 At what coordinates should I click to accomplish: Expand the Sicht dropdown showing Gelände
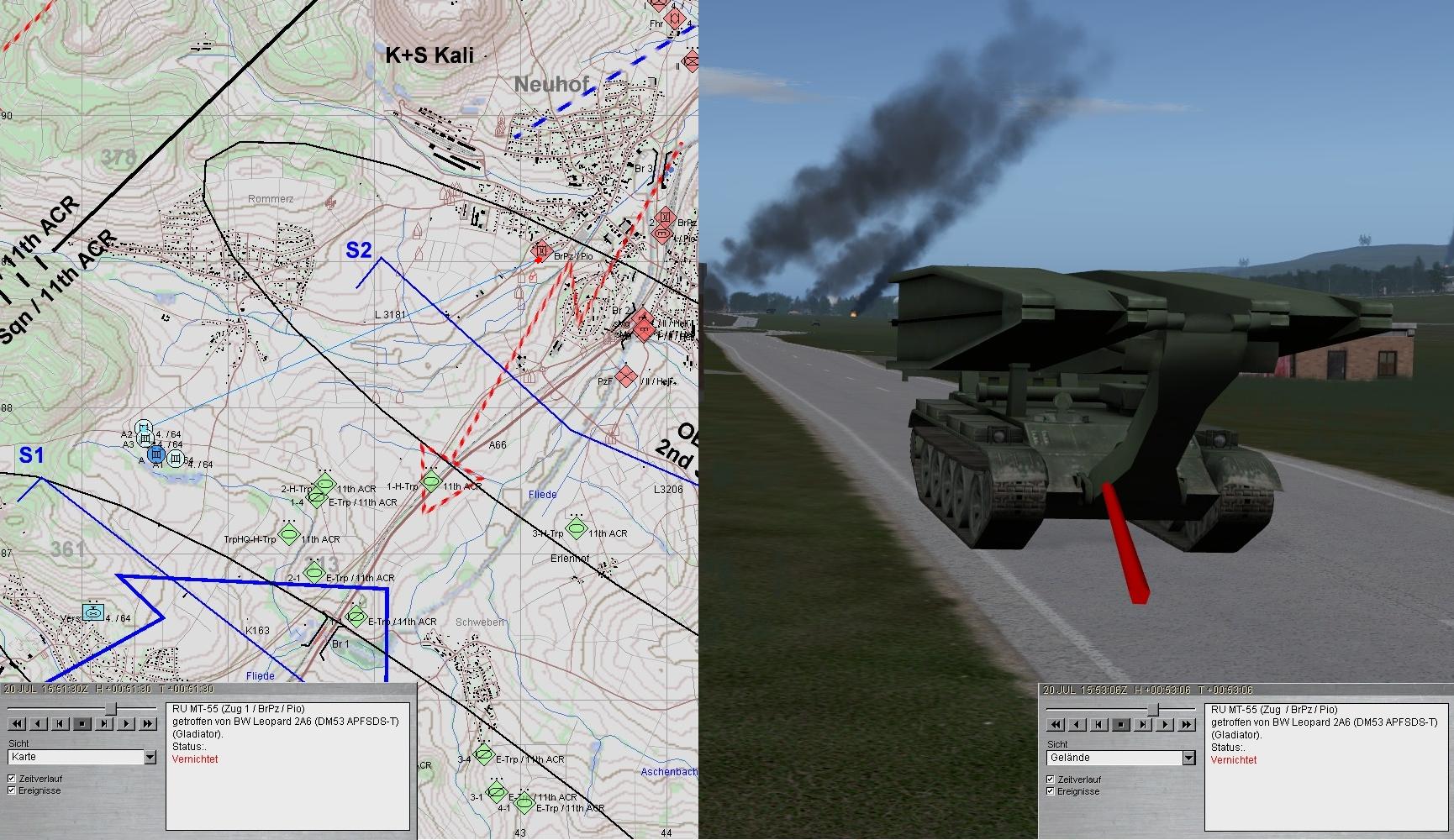1188,758
